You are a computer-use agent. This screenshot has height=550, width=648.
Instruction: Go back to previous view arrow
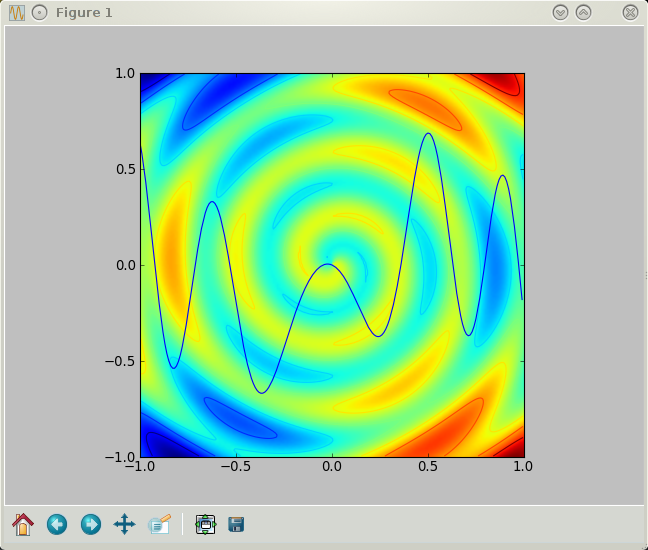pyautogui.click(x=57, y=524)
